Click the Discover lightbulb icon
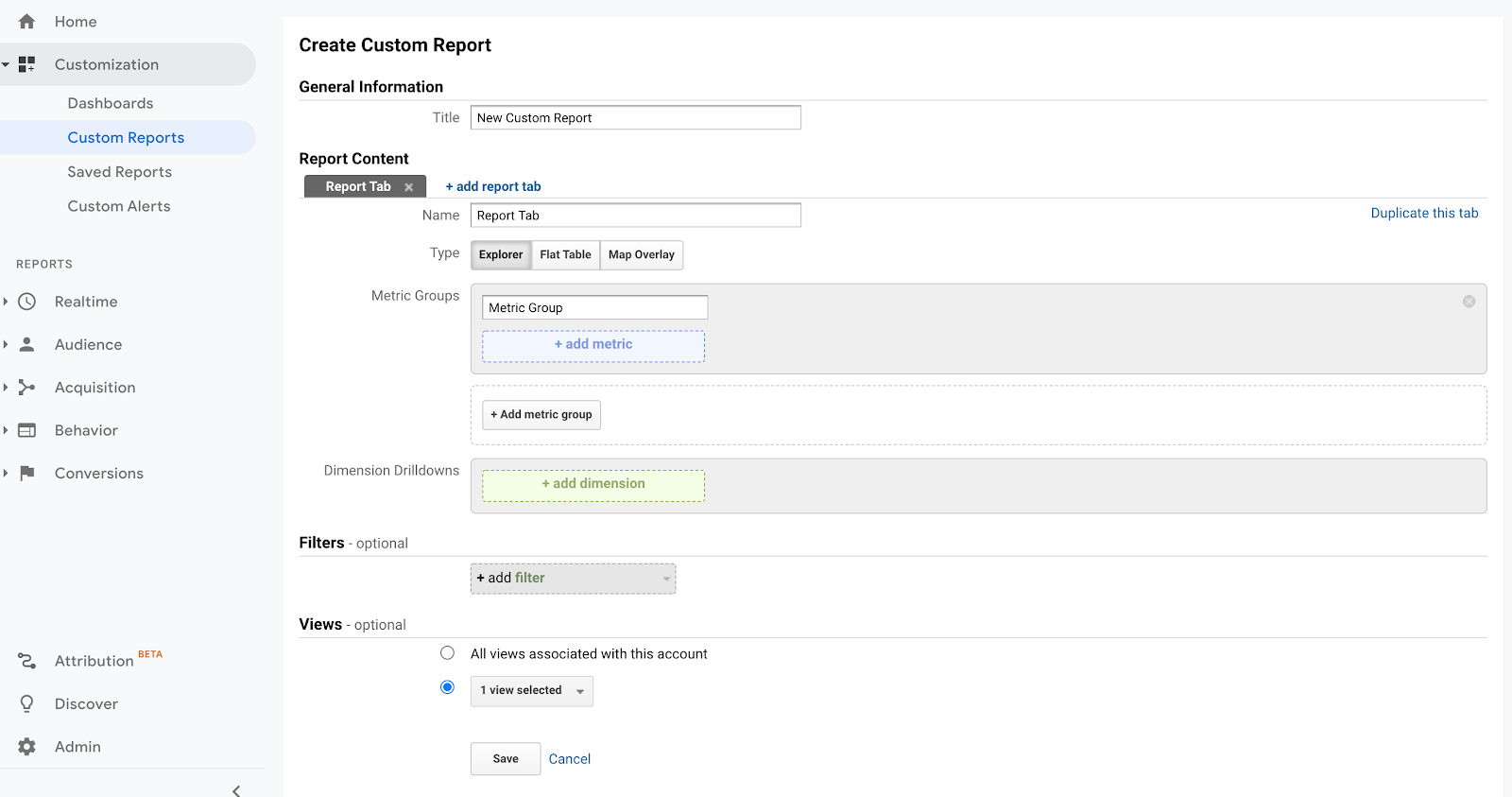Viewport: 1512px width, 797px height. click(26, 703)
